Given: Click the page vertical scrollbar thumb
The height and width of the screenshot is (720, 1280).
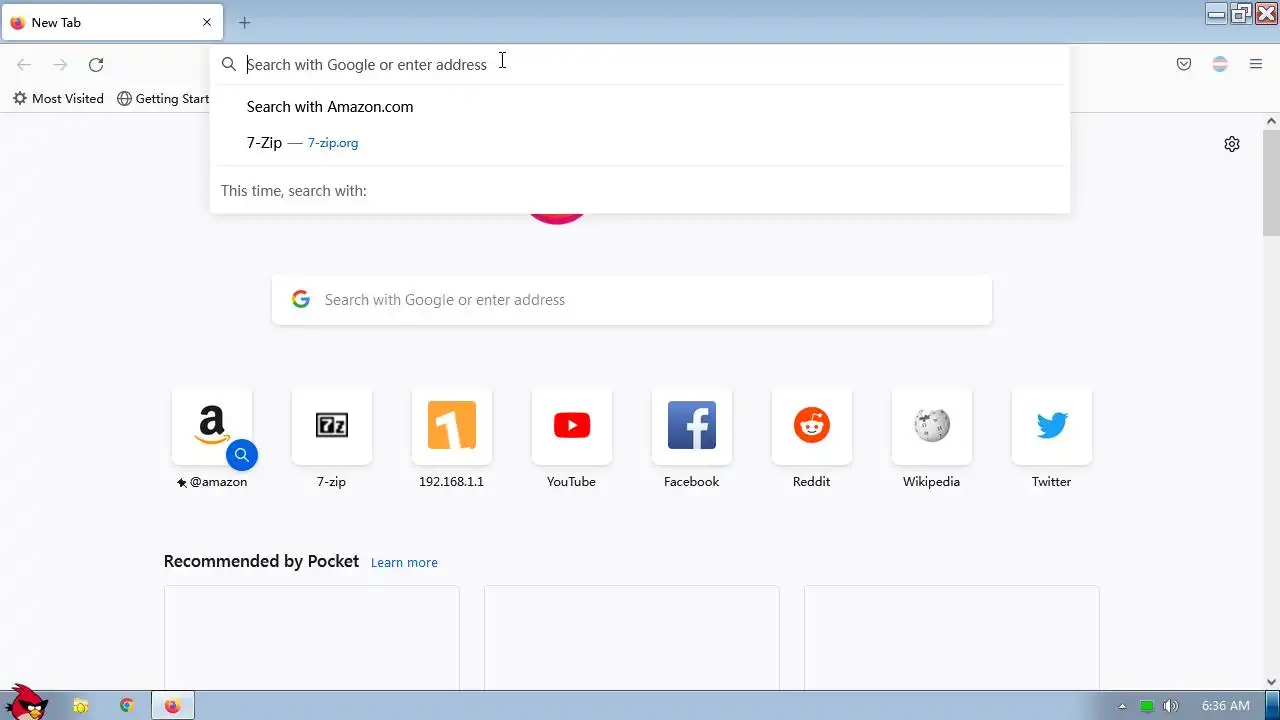Looking at the screenshot, I should tap(1271, 182).
